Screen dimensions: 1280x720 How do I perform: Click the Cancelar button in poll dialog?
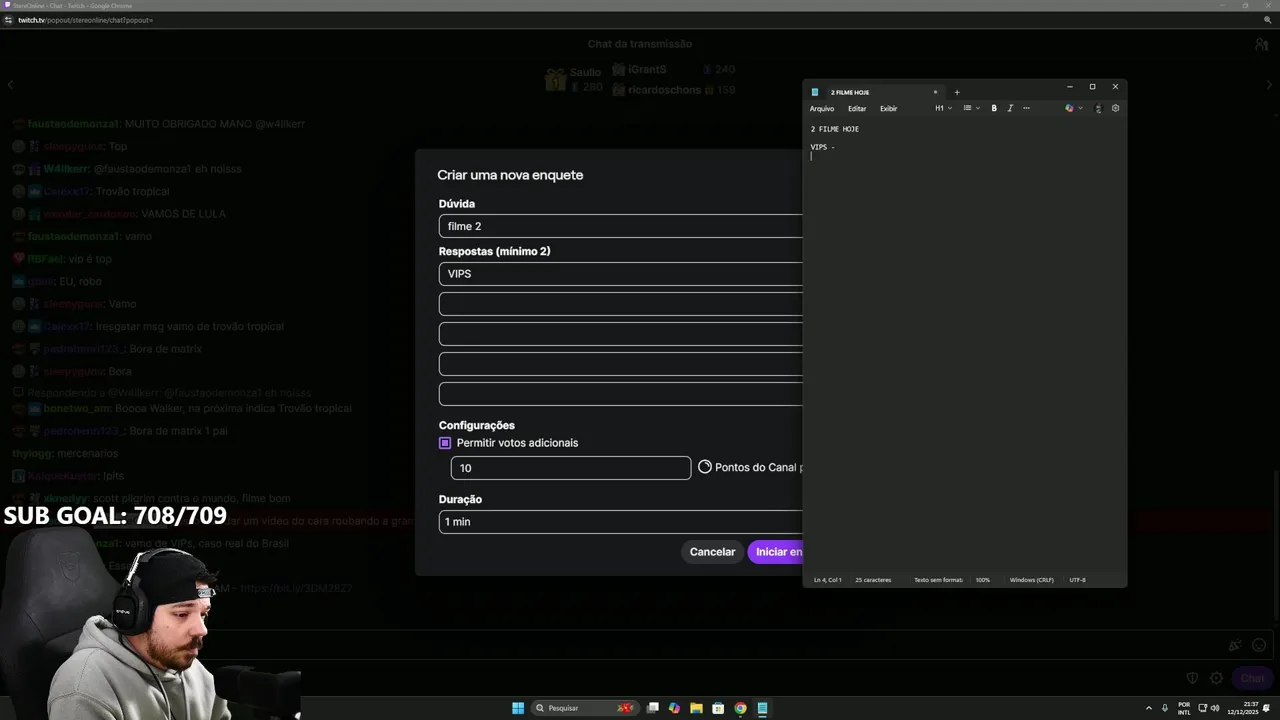click(712, 552)
